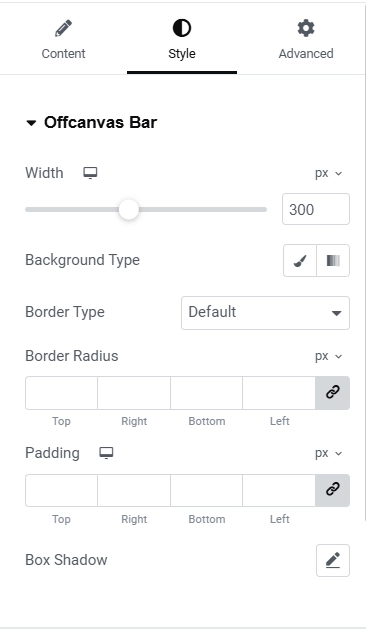Click the pencil icon above Content
The width and height of the screenshot is (366, 635).
point(63,28)
